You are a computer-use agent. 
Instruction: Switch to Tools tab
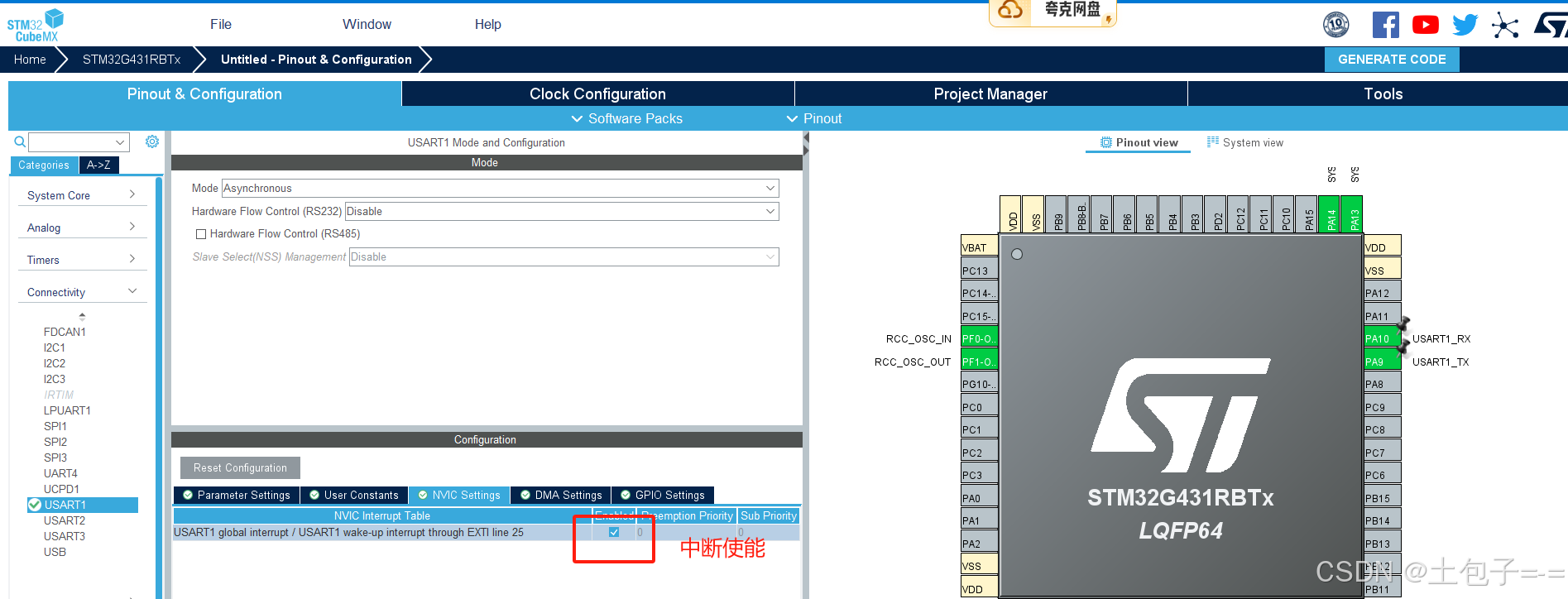click(x=1379, y=93)
